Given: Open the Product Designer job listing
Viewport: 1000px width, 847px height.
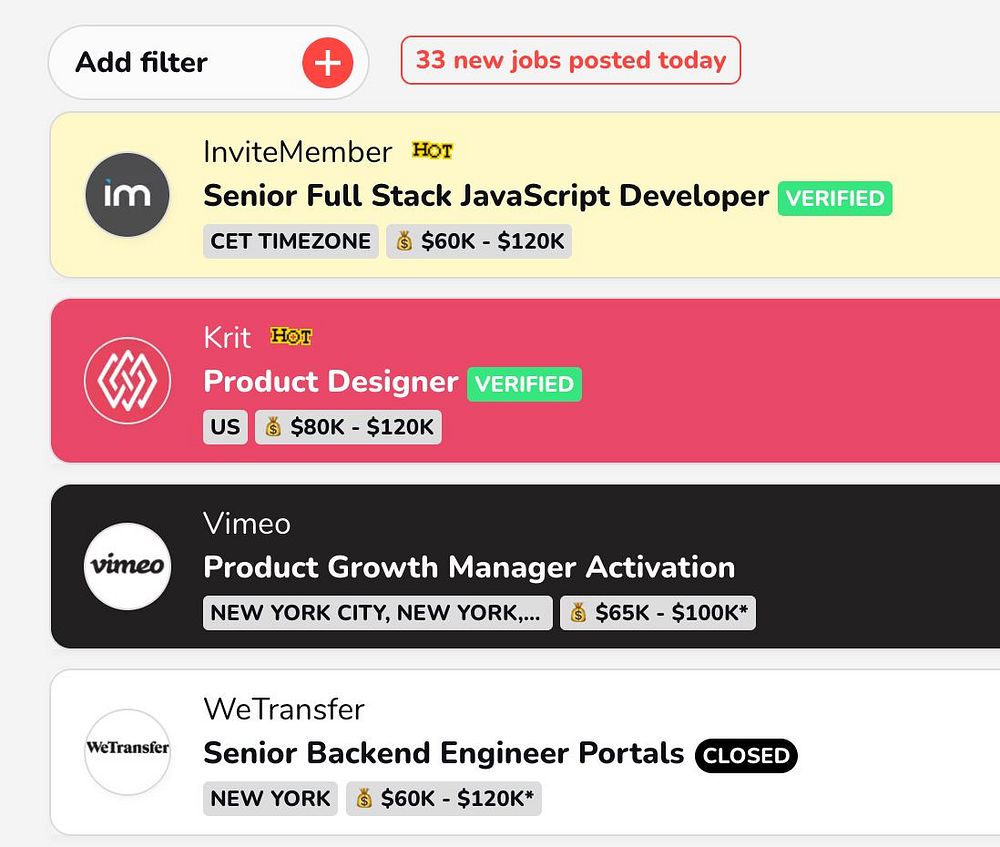Looking at the screenshot, I should point(330,382).
